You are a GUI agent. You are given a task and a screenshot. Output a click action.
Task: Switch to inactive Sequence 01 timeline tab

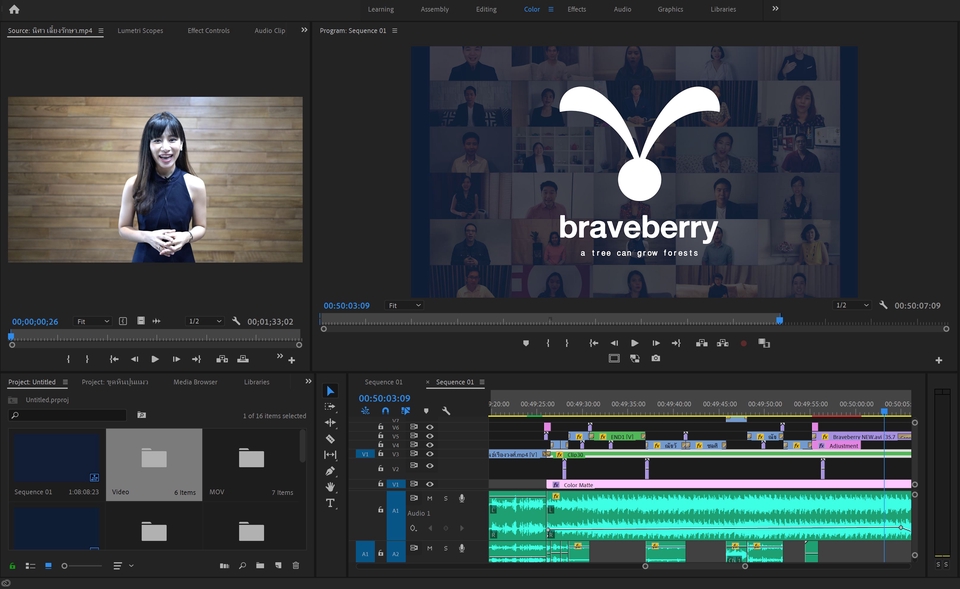coord(384,382)
